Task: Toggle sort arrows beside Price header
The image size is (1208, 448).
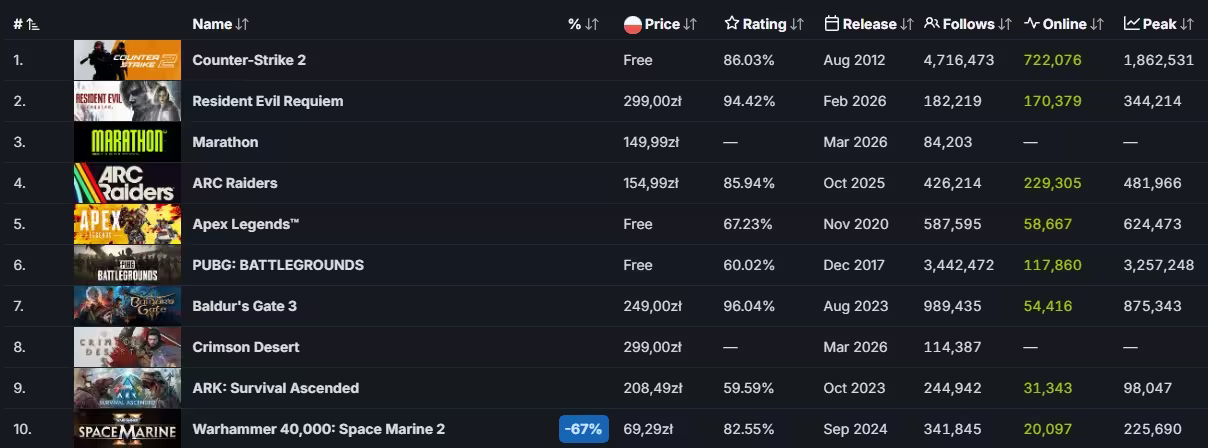Action: tap(691, 24)
